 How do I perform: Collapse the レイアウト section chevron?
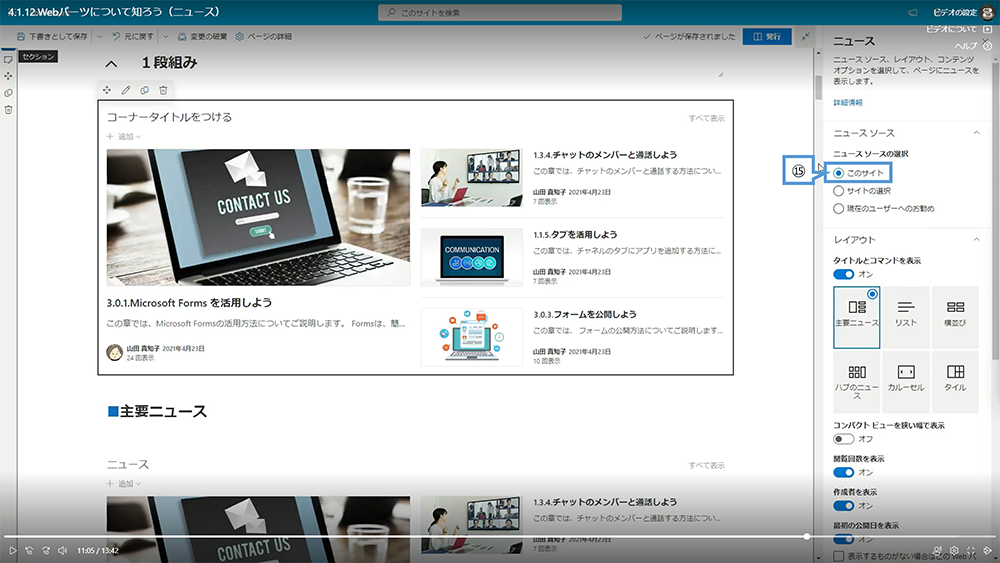click(x=976, y=239)
